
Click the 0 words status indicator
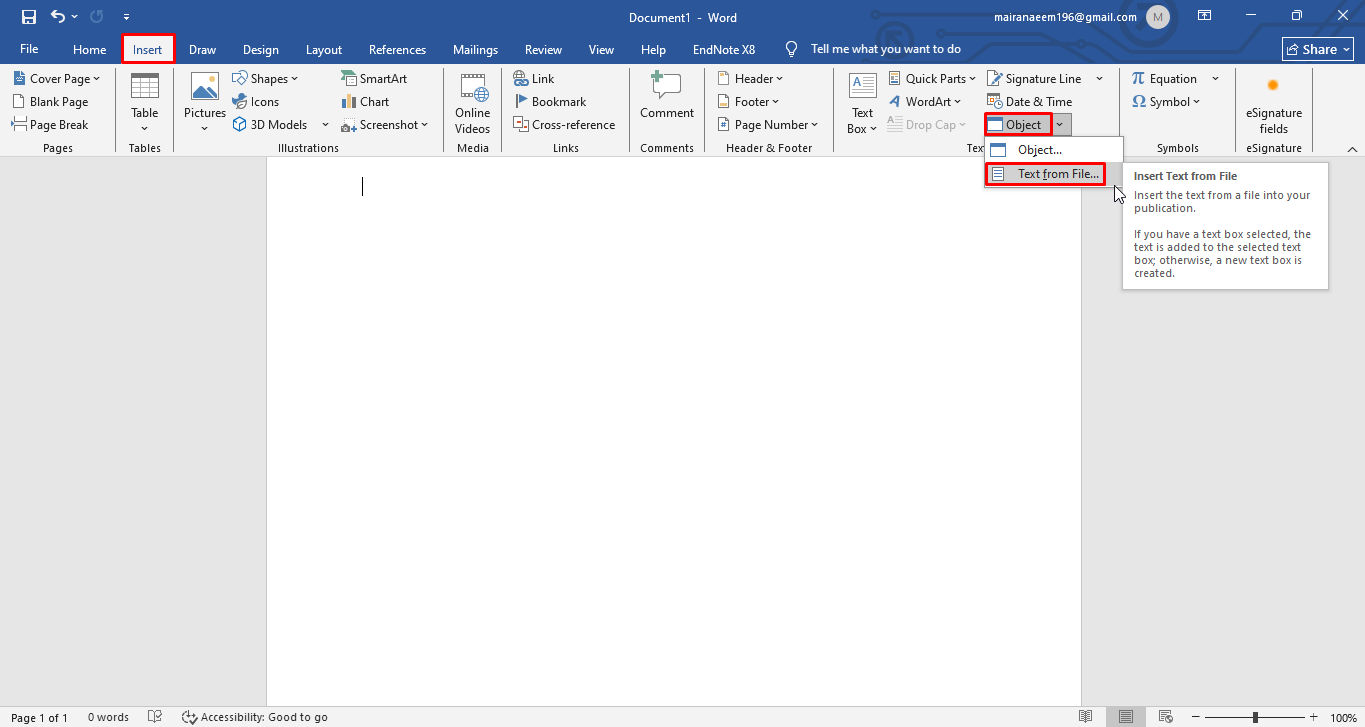(108, 717)
